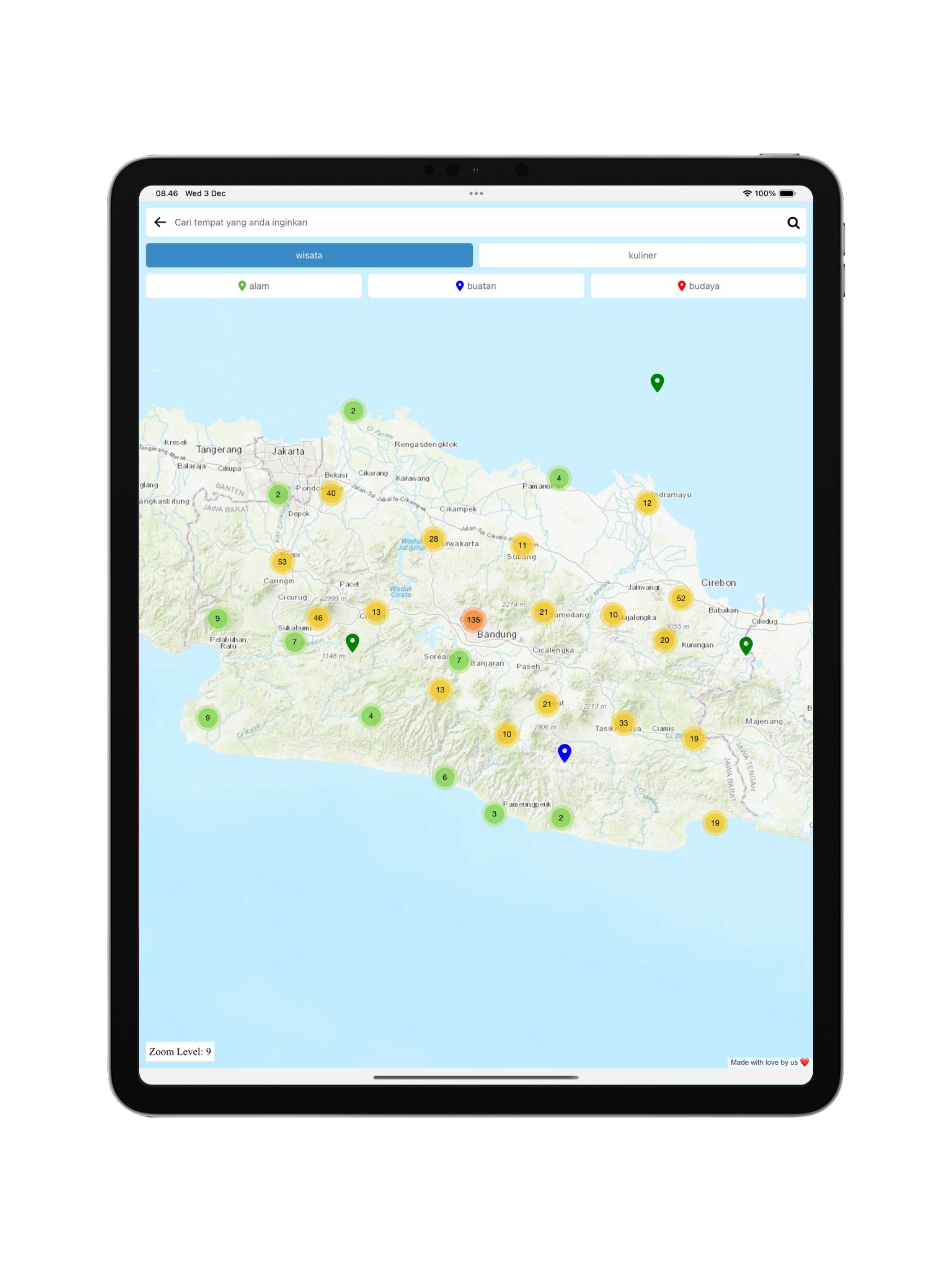Open the 6 cluster on south coast
Screen dimensions: 952x1270
[444, 778]
